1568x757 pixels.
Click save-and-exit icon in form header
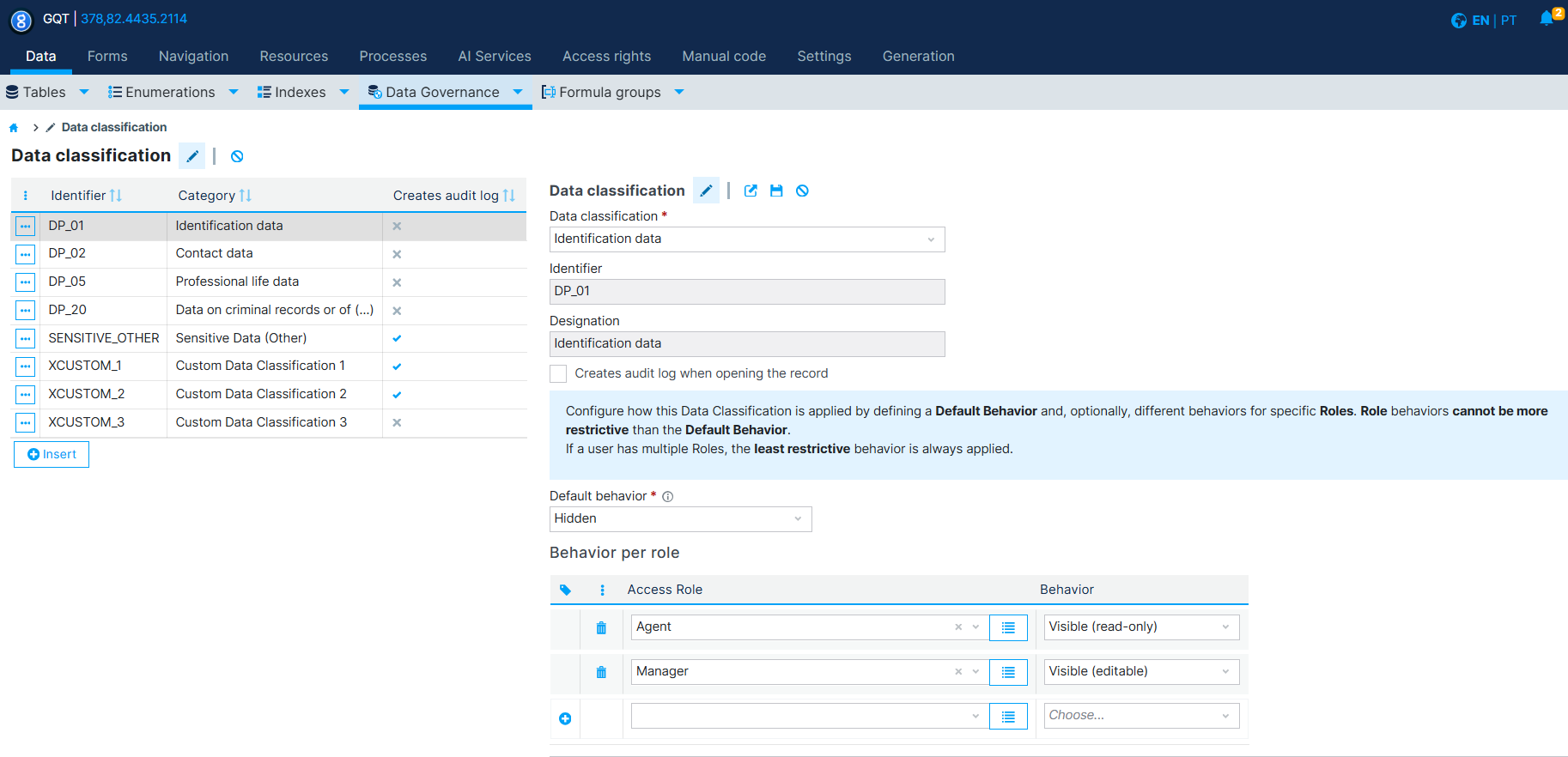751,191
